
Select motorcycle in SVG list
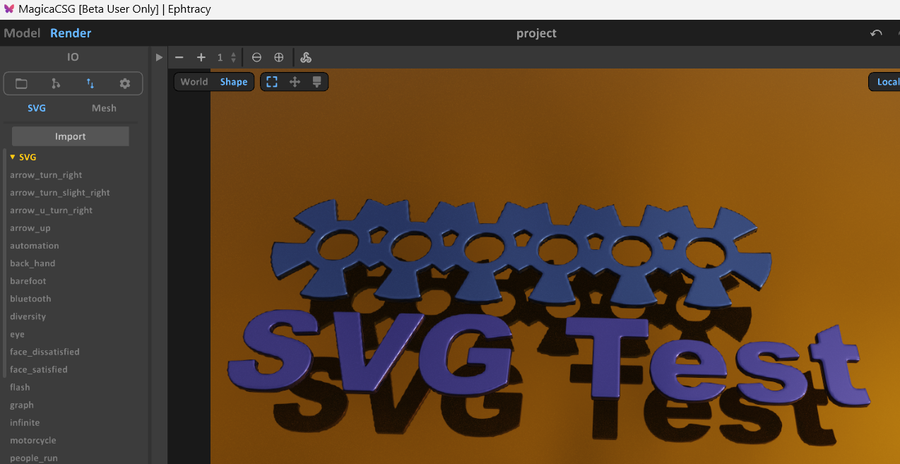[33, 440]
